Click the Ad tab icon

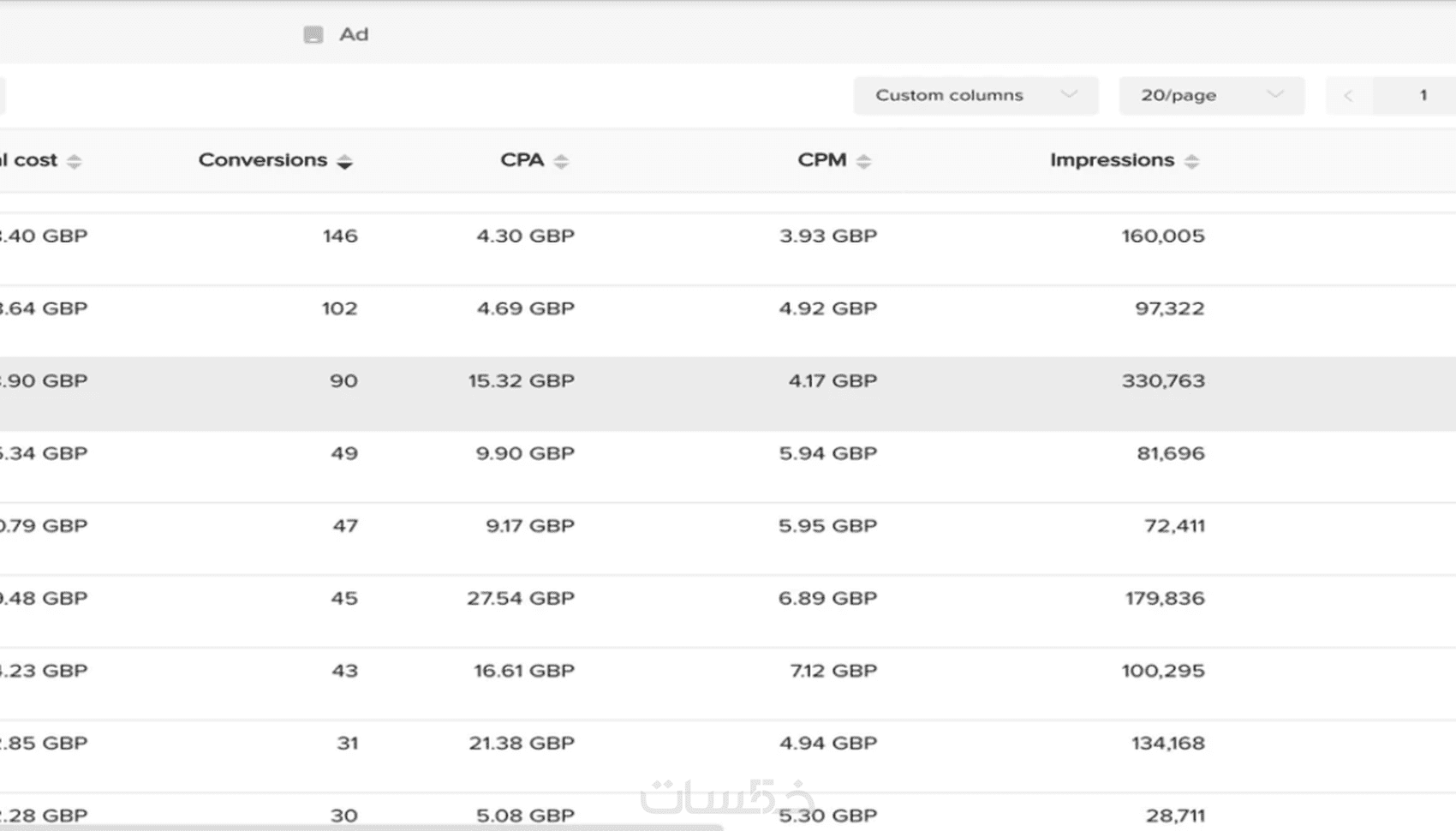click(313, 34)
